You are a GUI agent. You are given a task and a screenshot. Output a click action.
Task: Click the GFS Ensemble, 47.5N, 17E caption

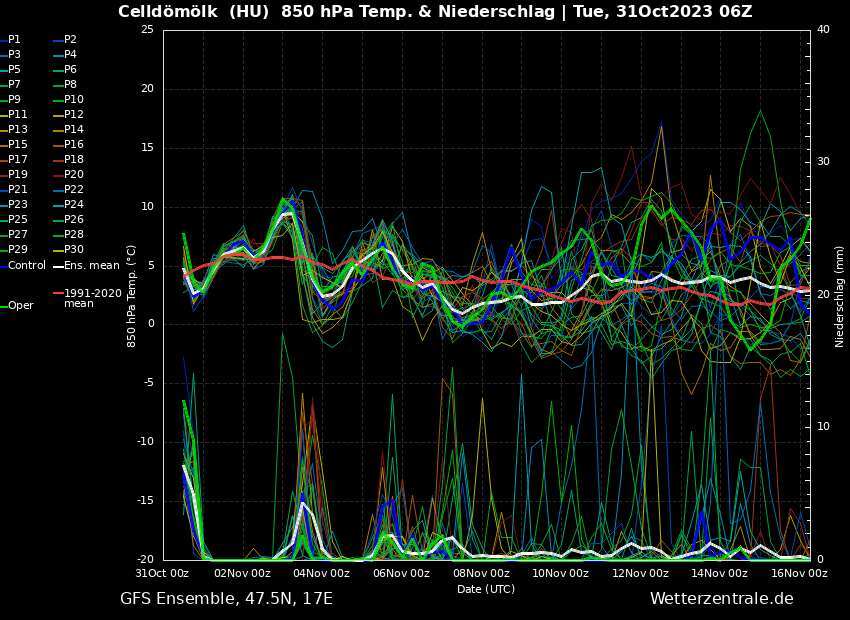(226, 599)
